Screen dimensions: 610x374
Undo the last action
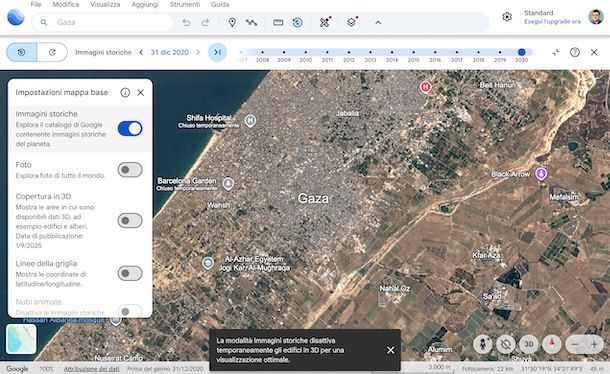click(186, 23)
